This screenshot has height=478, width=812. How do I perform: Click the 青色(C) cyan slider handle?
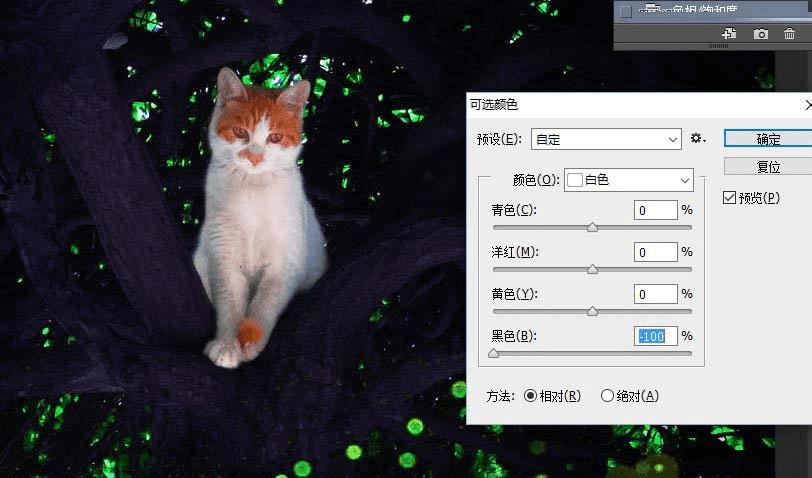coord(592,227)
